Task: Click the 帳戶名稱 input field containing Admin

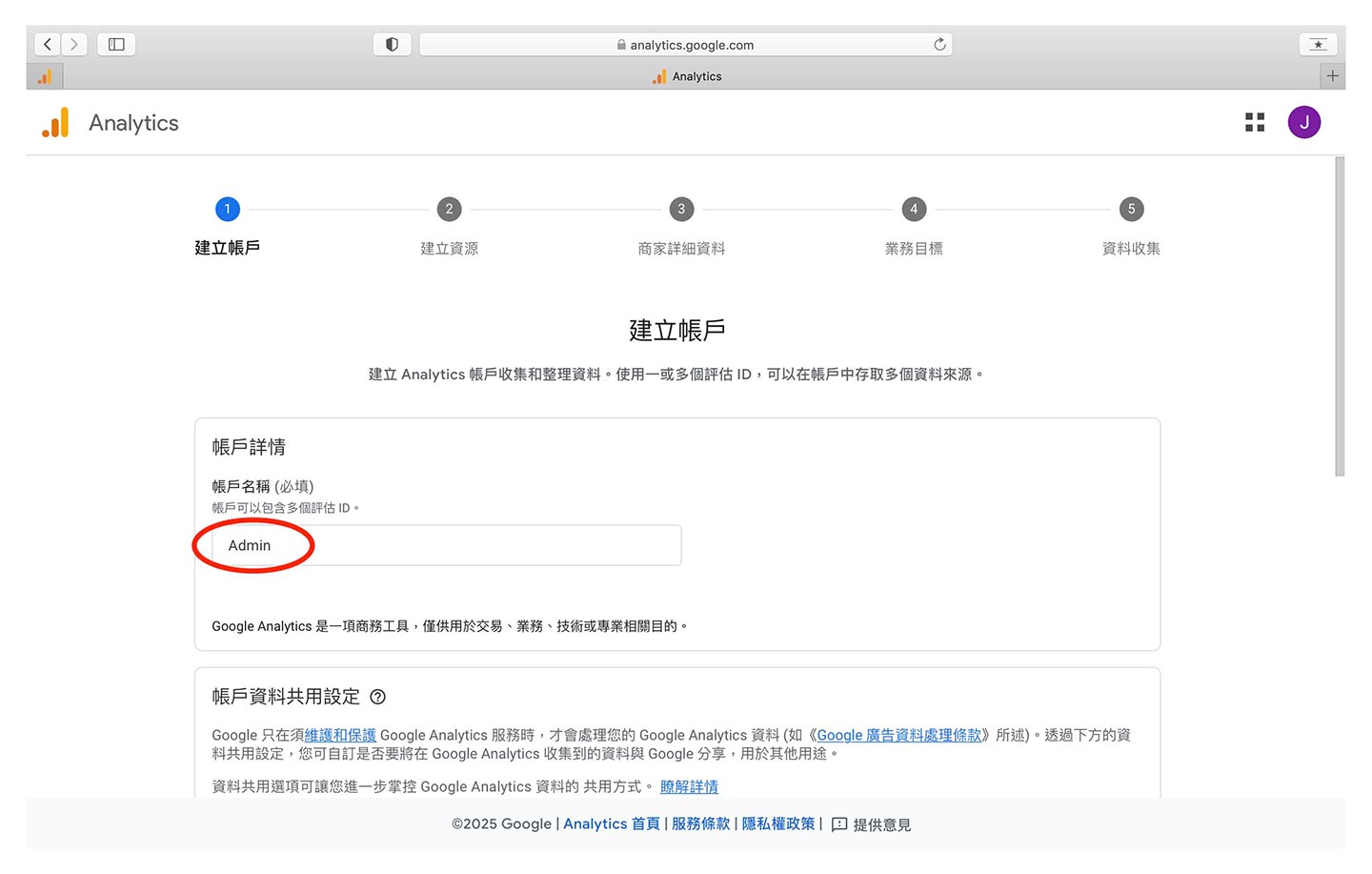Action: (x=446, y=545)
